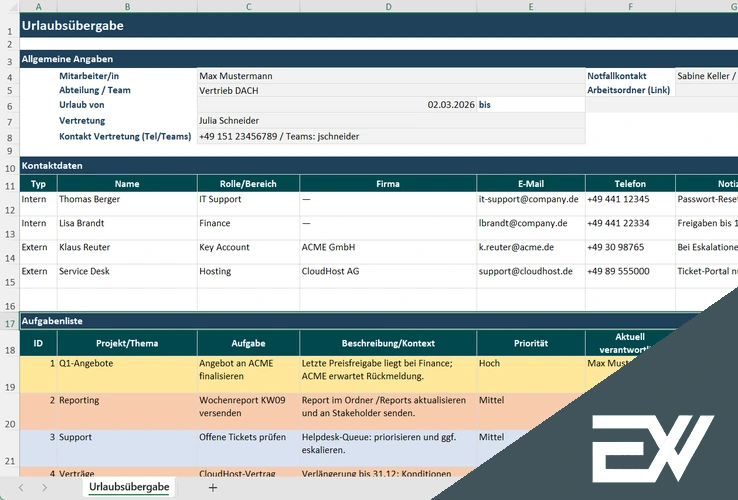Select column E header

pyautogui.click(x=531, y=7)
